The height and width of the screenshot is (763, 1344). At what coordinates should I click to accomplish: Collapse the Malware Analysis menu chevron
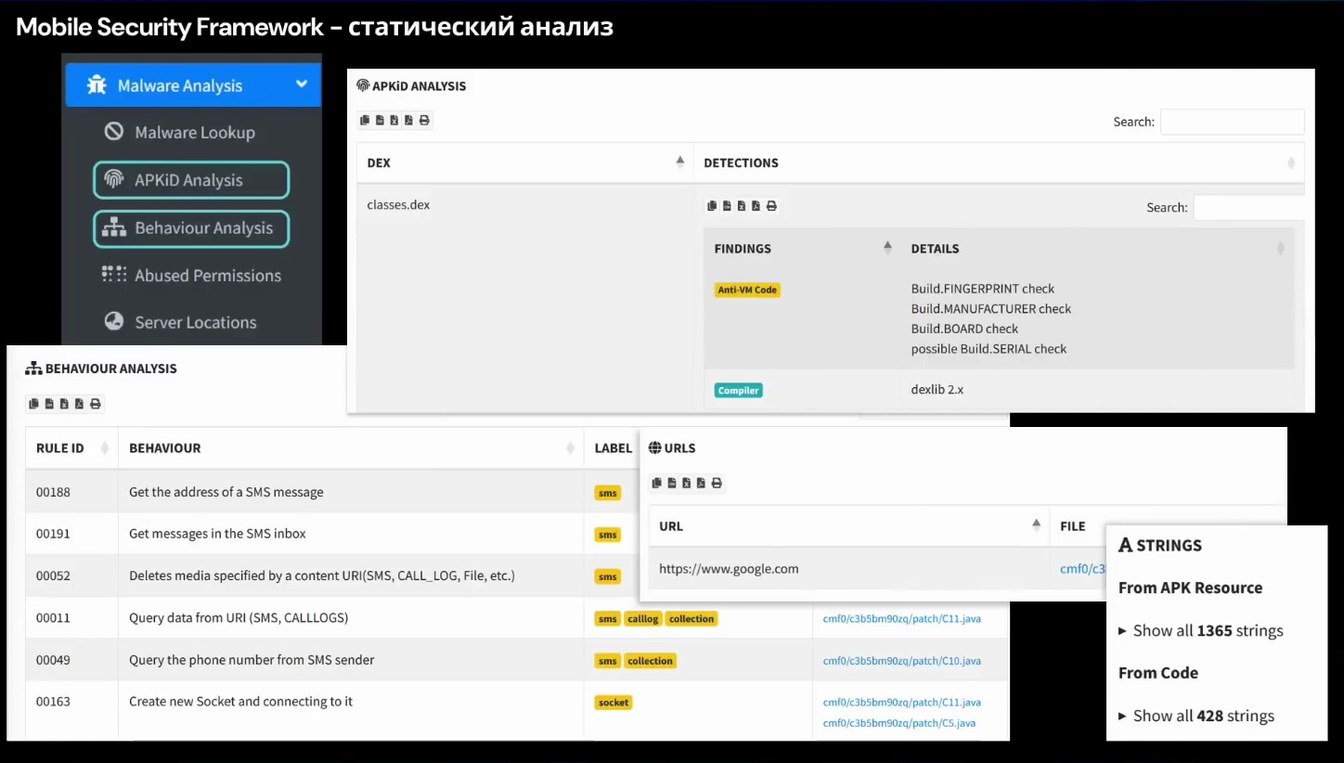(301, 85)
